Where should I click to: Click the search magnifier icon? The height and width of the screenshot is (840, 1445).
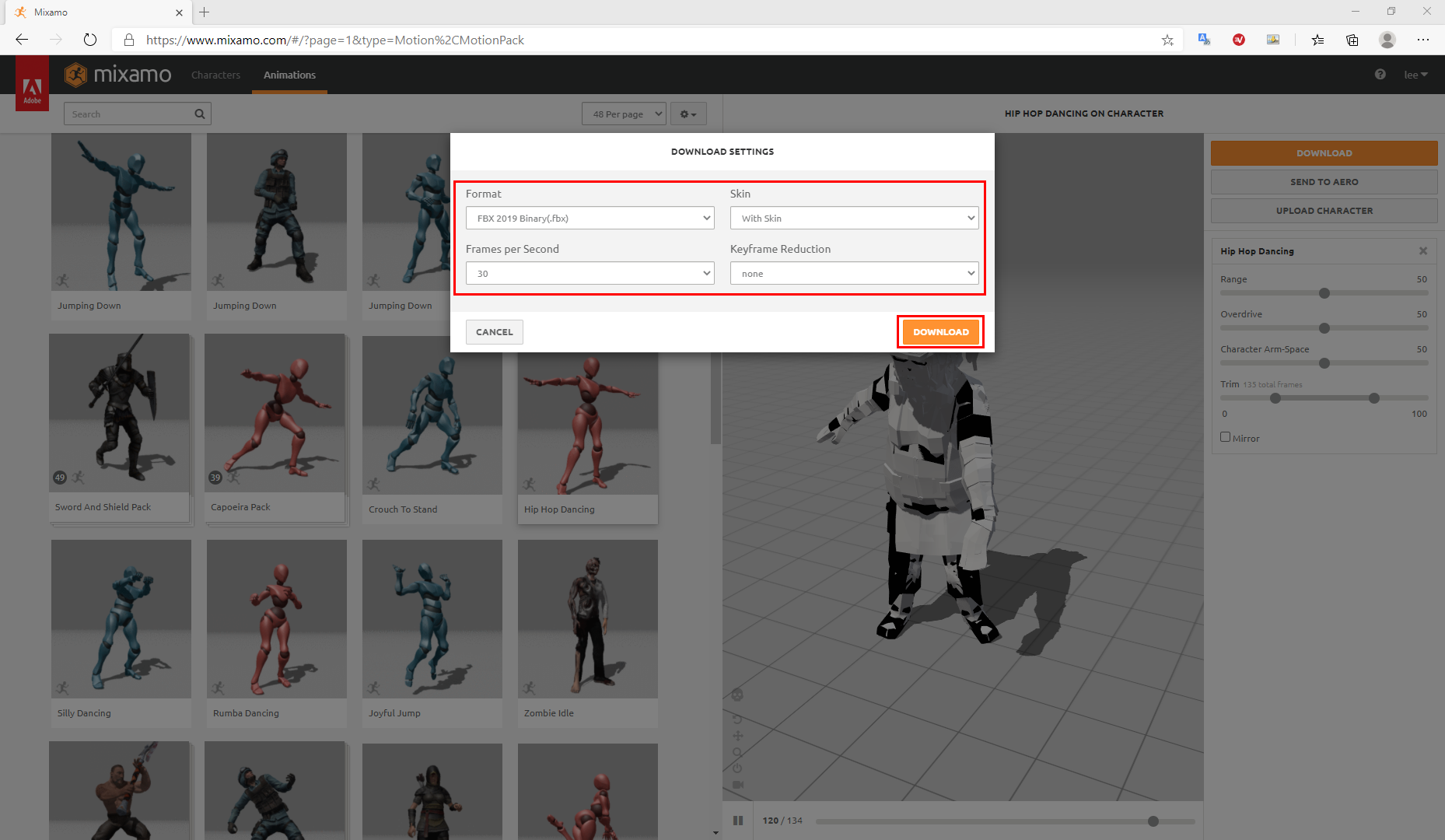point(200,114)
